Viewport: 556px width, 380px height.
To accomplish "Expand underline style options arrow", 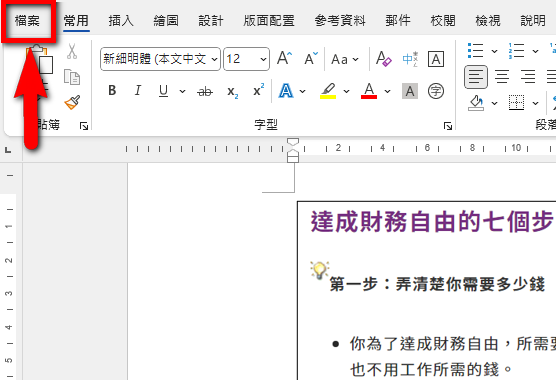I will point(182,91).
